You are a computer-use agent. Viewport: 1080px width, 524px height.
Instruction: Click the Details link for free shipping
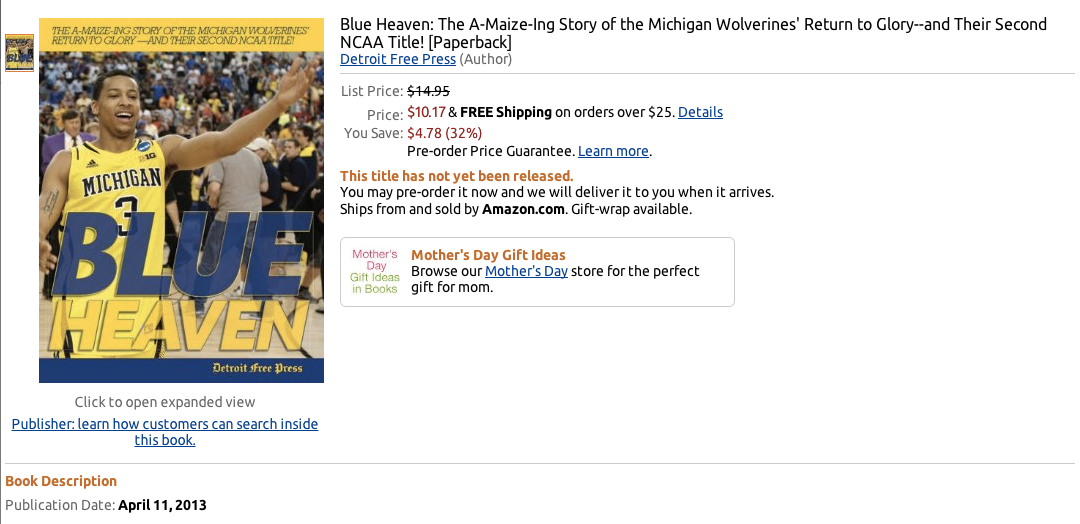700,112
